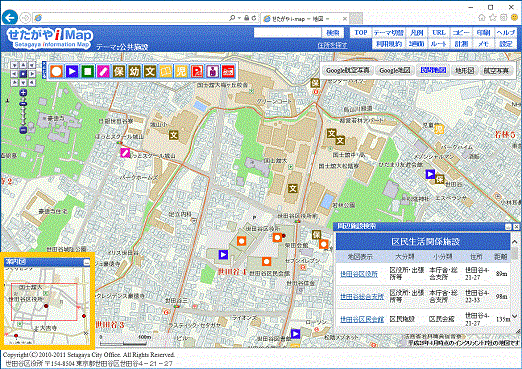Click the blue triangle facility icon in toolbar
The width and height of the screenshot is (522, 369).
click(72, 71)
